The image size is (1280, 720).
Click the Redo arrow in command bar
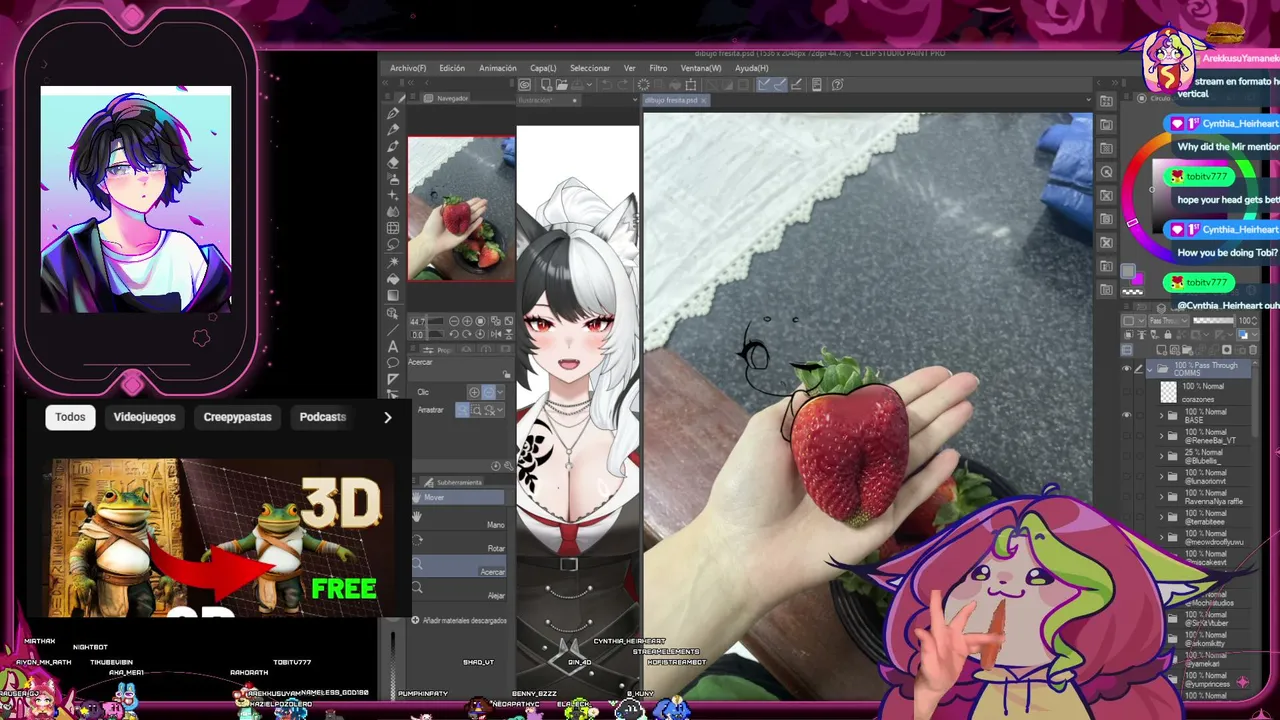coord(625,85)
